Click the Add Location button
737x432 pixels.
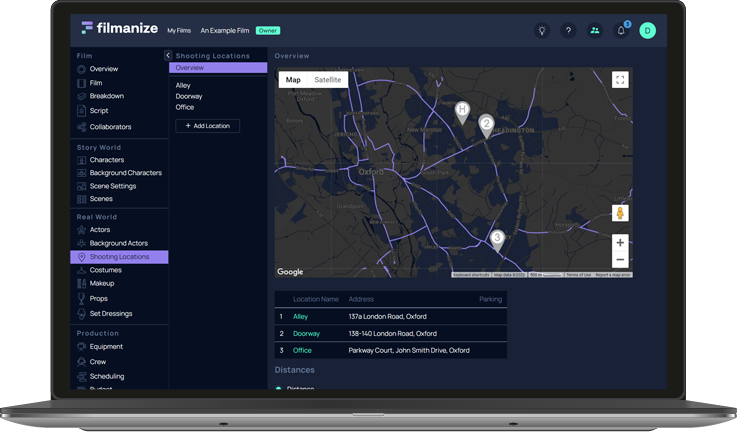(x=207, y=126)
